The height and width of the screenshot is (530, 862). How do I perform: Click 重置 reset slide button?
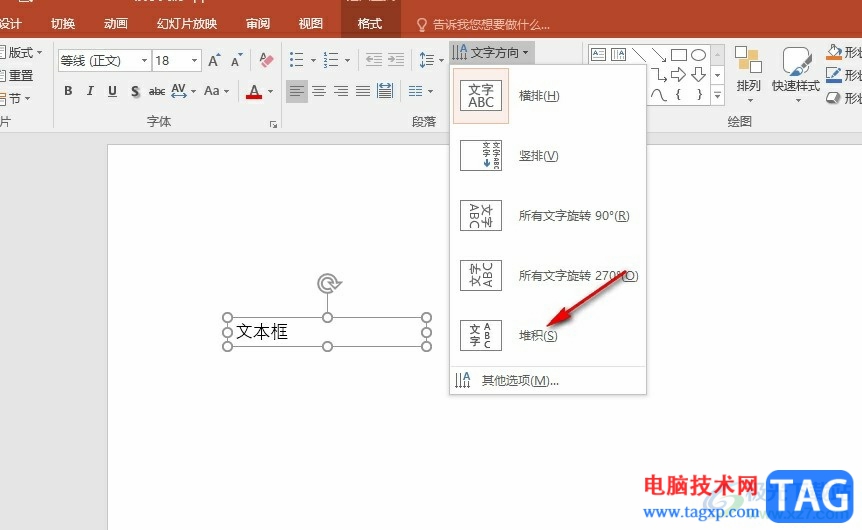click(16, 75)
